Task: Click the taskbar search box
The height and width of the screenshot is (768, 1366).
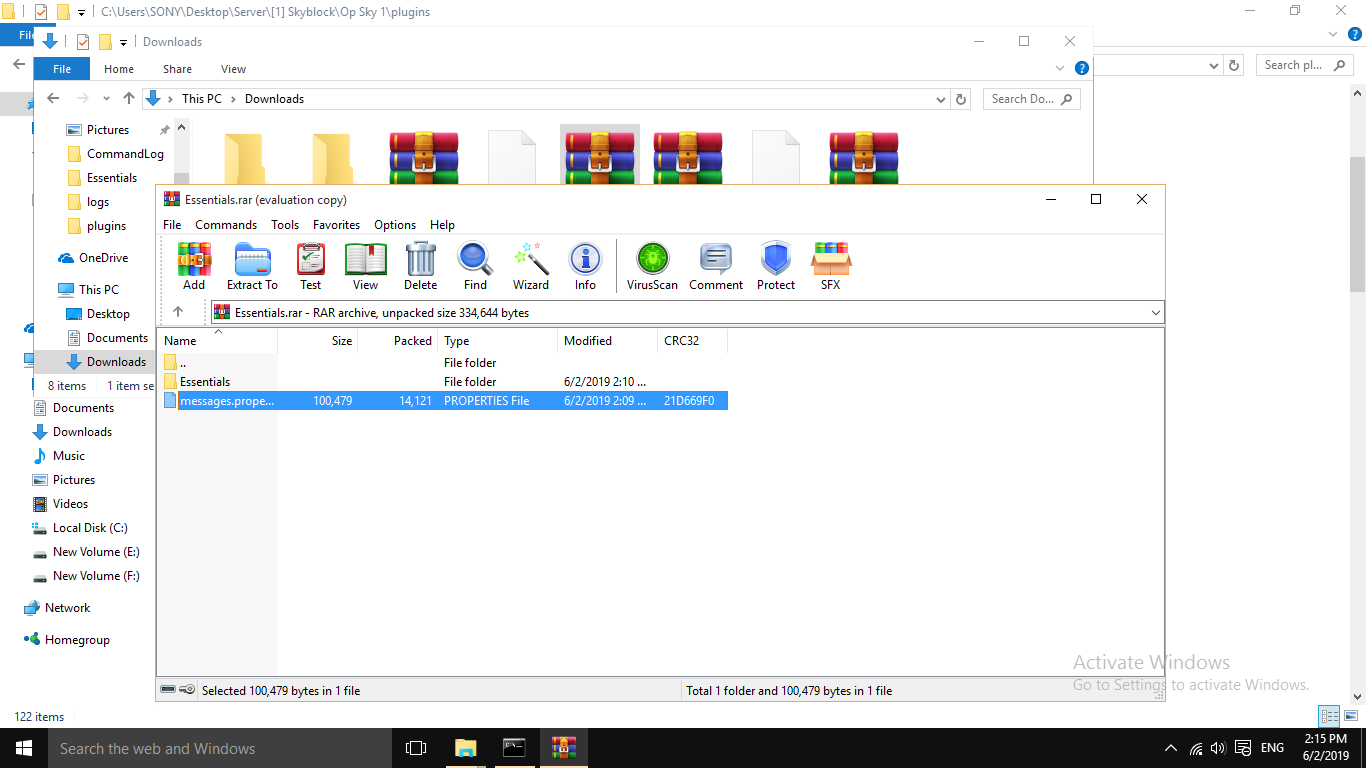Action: [219, 748]
